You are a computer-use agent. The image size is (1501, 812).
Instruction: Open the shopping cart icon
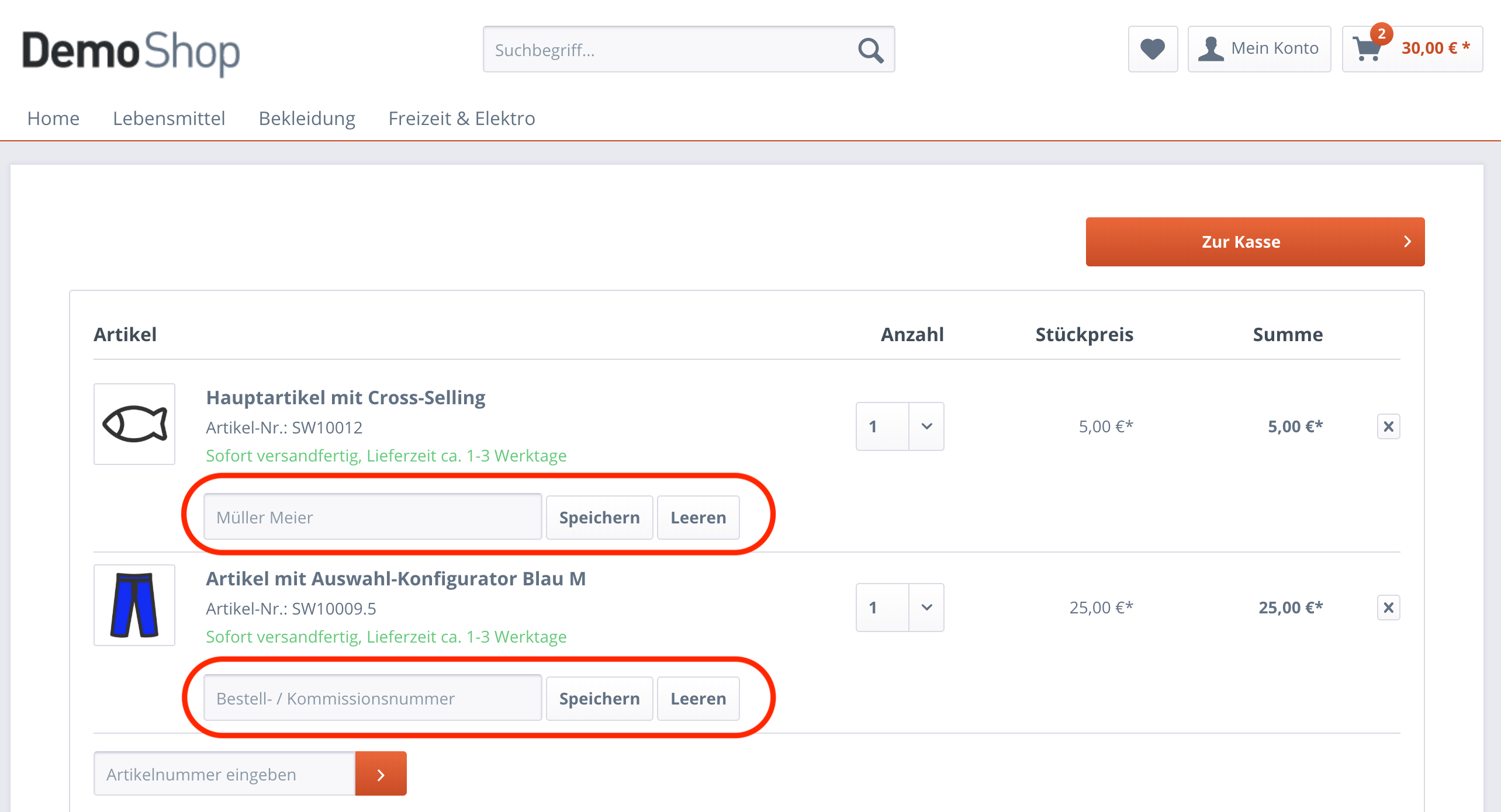[x=1368, y=49]
